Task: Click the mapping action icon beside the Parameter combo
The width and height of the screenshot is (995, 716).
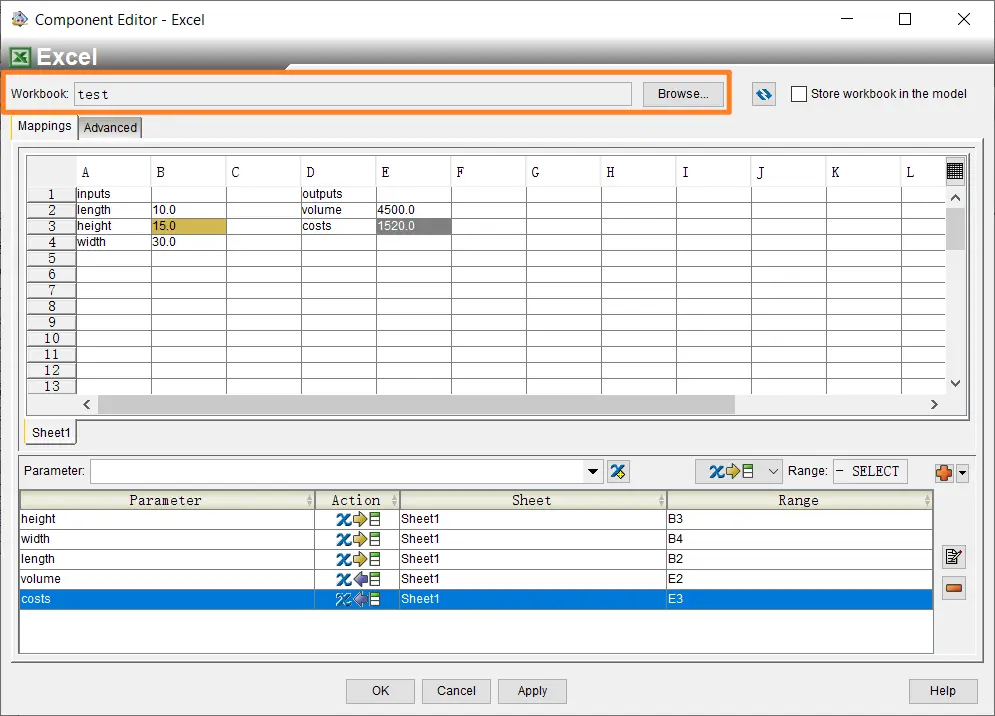Action: (x=617, y=471)
